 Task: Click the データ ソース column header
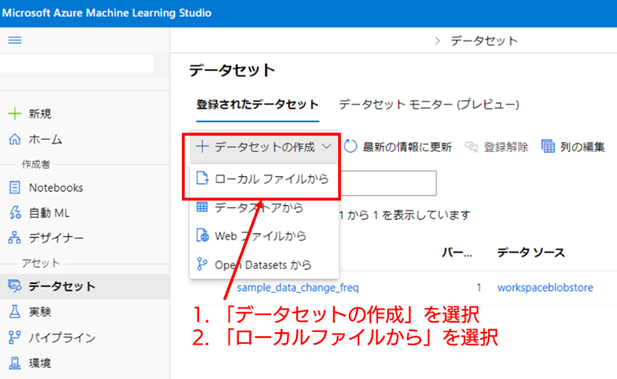click(x=531, y=252)
